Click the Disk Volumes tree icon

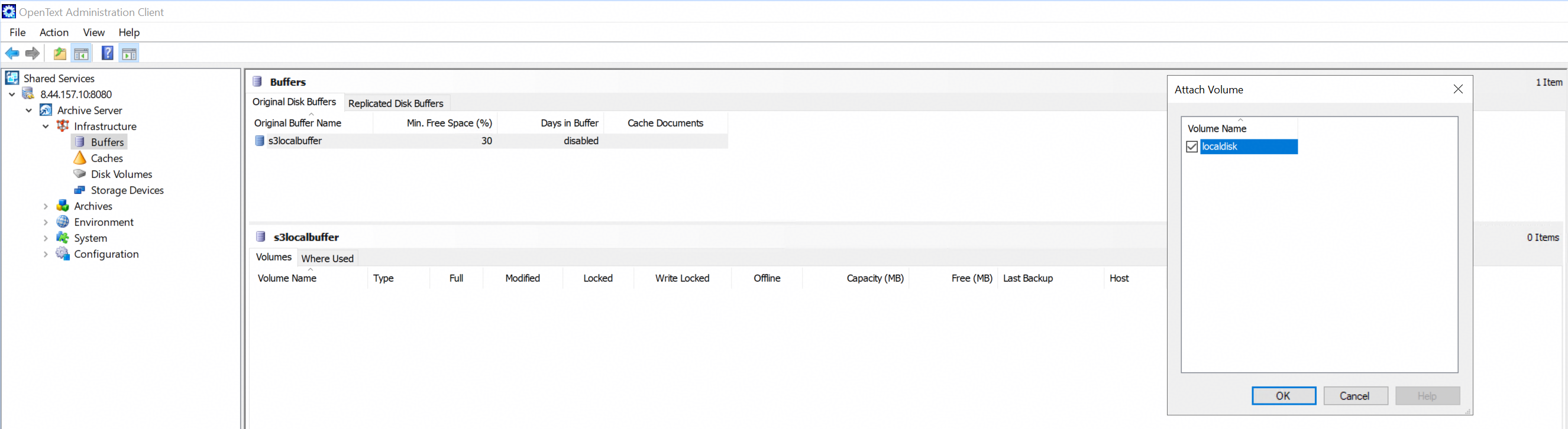[80, 174]
